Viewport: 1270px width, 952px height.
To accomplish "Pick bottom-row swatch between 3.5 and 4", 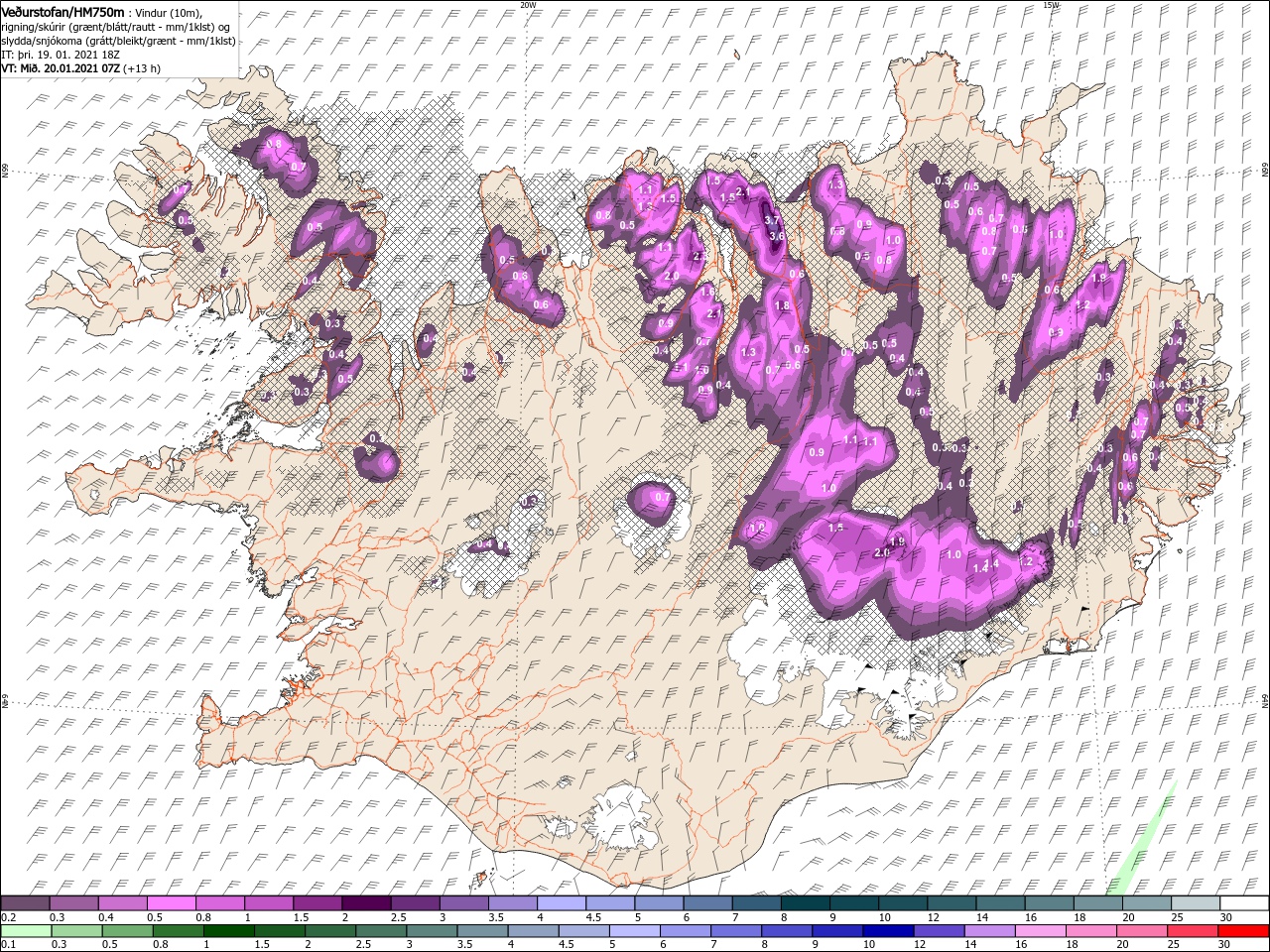I will [x=482, y=930].
